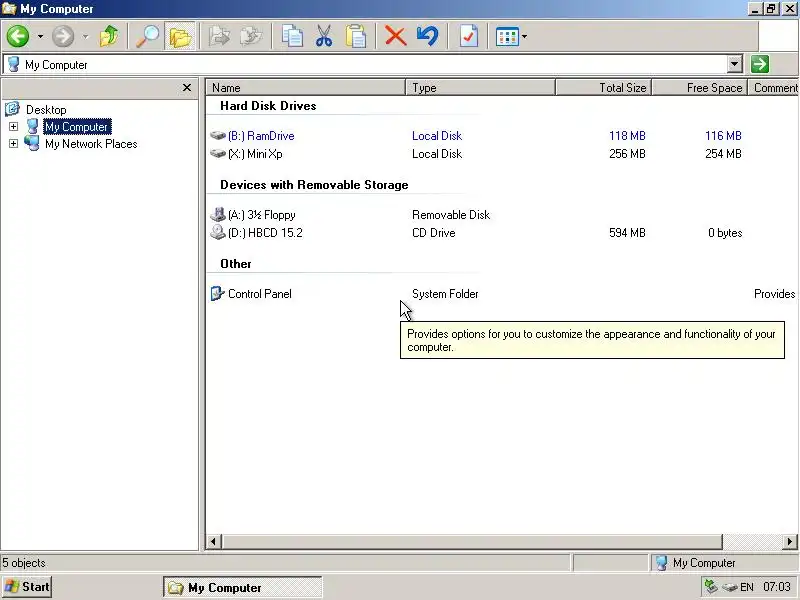Sort by the Type column header

[x=480, y=88]
